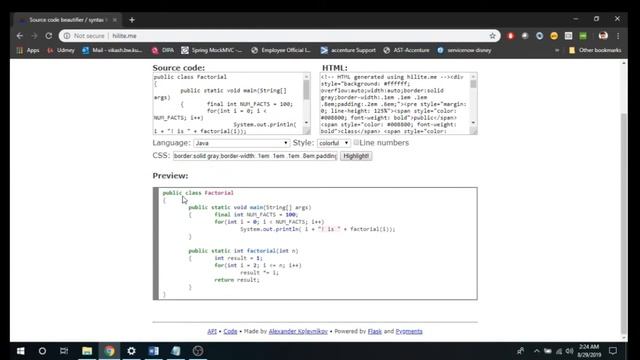Click the profile avatar in Chrome toolbar
Image resolution: width=640 pixels, height=360 pixels.
coord(603,36)
